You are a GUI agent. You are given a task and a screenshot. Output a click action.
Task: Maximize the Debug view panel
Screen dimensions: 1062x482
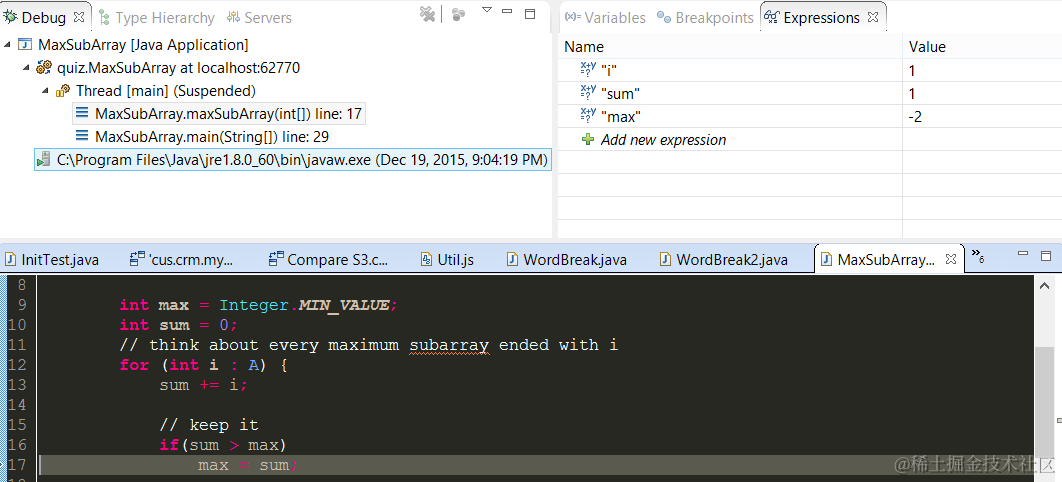point(530,14)
